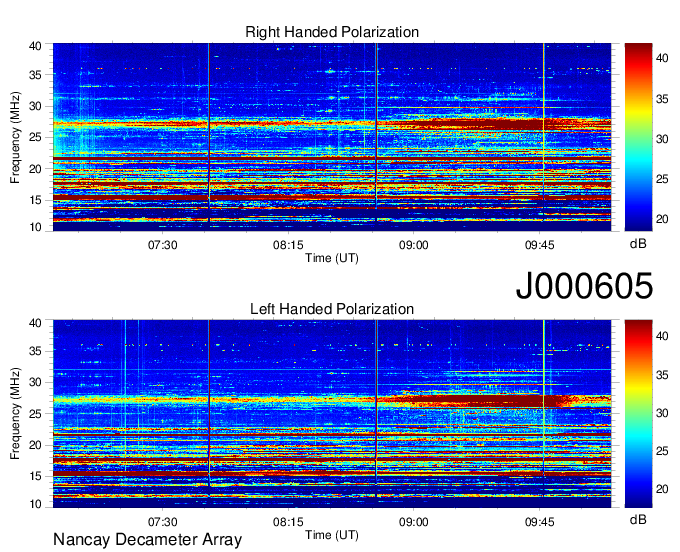Click the 09:45 tick label under the top plot
This screenshot has width=680, height=552.
tap(539, 245)
